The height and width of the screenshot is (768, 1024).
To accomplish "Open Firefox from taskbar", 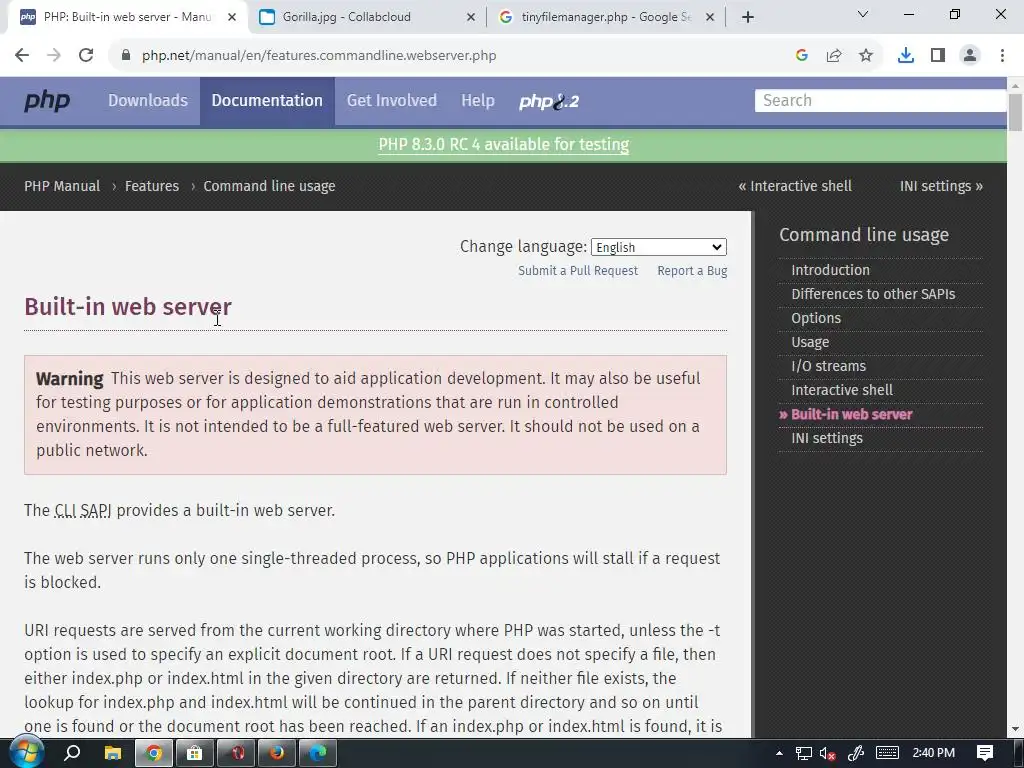I will point(277,753).
